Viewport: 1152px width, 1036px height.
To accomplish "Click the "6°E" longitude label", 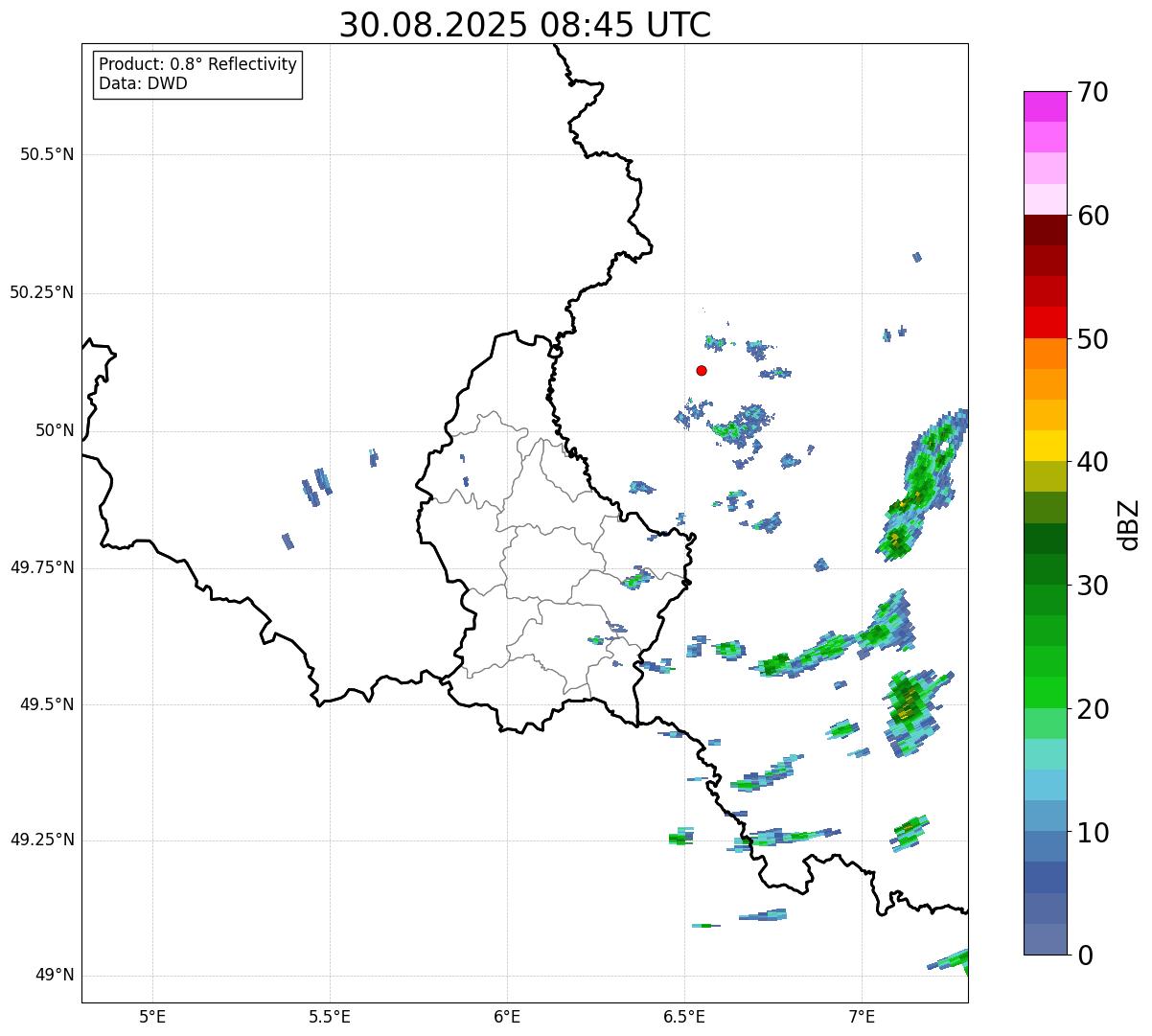I will pos(507,1016).
